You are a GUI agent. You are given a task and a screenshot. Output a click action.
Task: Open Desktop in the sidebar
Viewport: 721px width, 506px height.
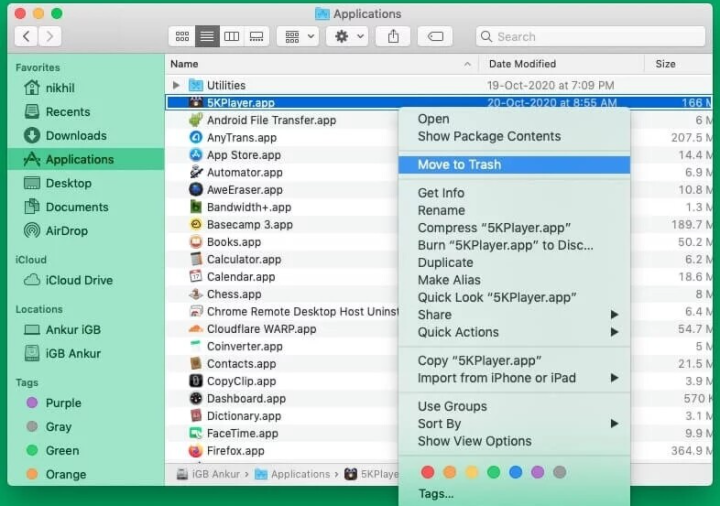pyautogui.click(x=86, y=183)
